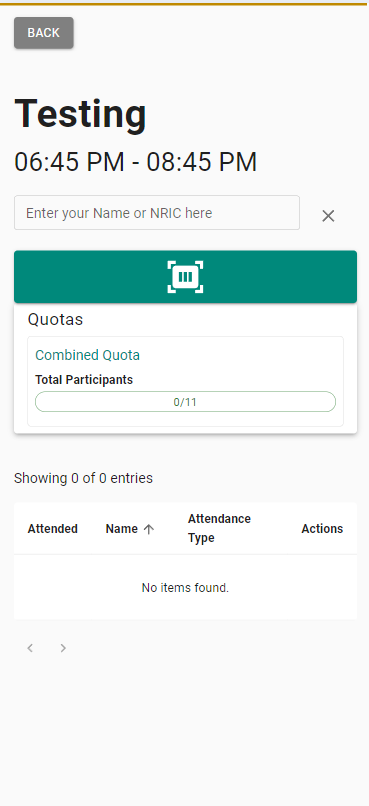
Task: Click the BACK button
Action: [44, 33]
